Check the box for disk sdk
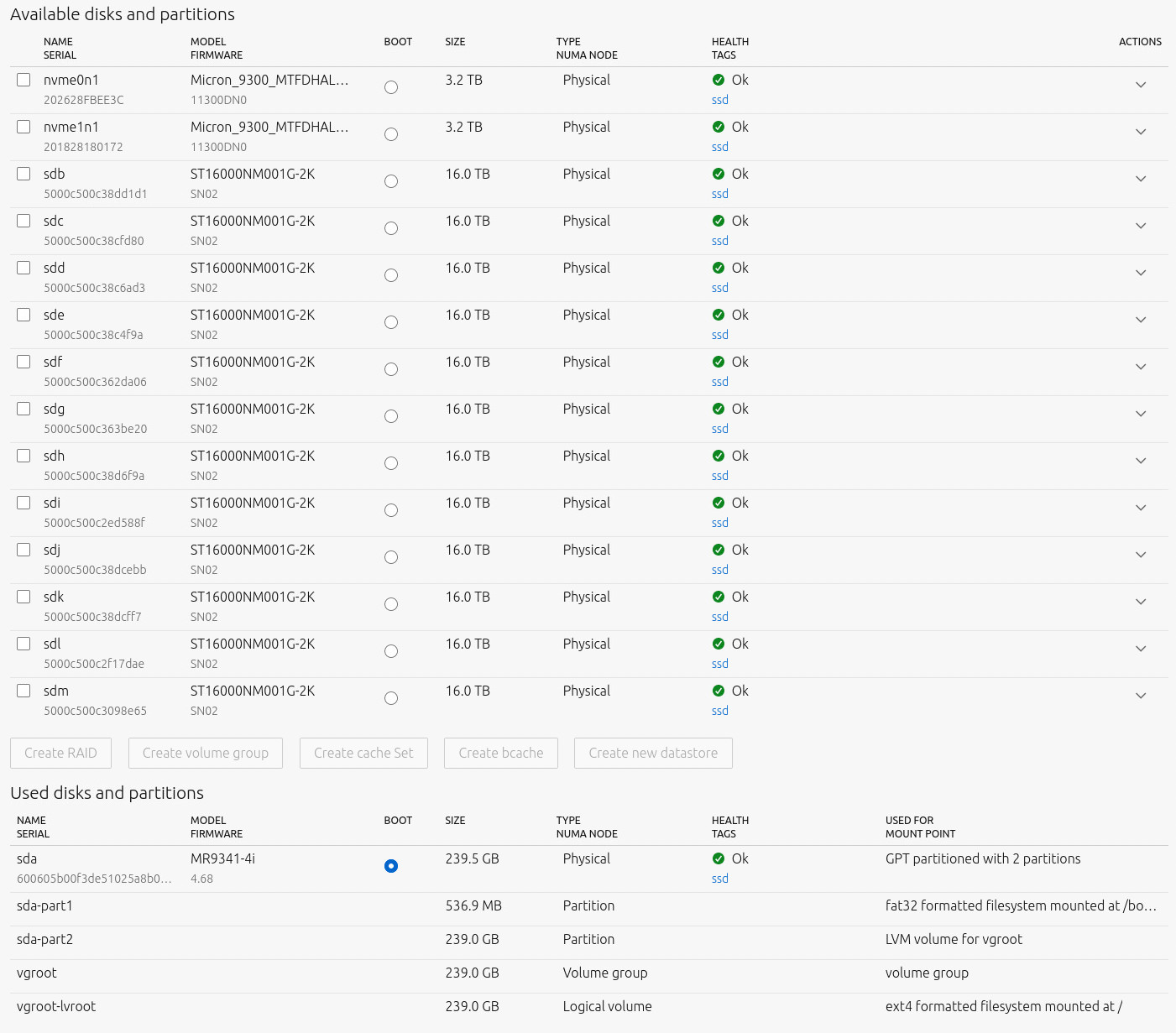Screen dimensions: 1176x1033 click(24, 597)
